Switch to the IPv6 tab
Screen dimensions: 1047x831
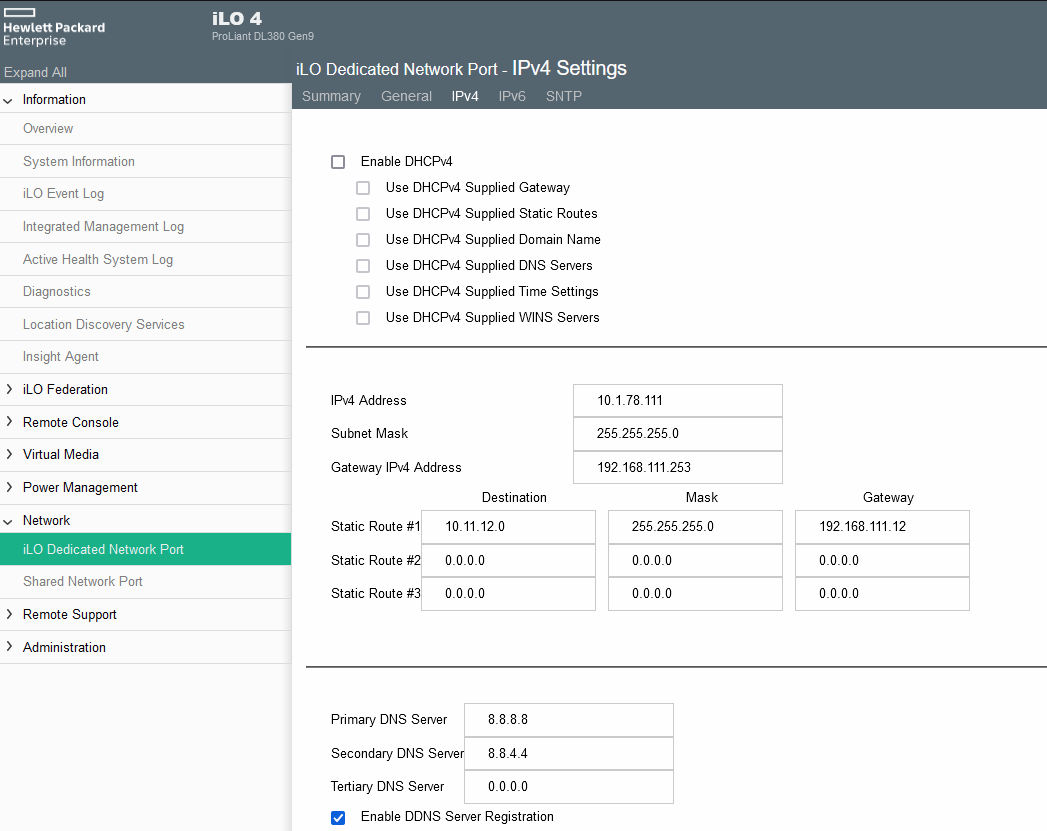(512, 96)
